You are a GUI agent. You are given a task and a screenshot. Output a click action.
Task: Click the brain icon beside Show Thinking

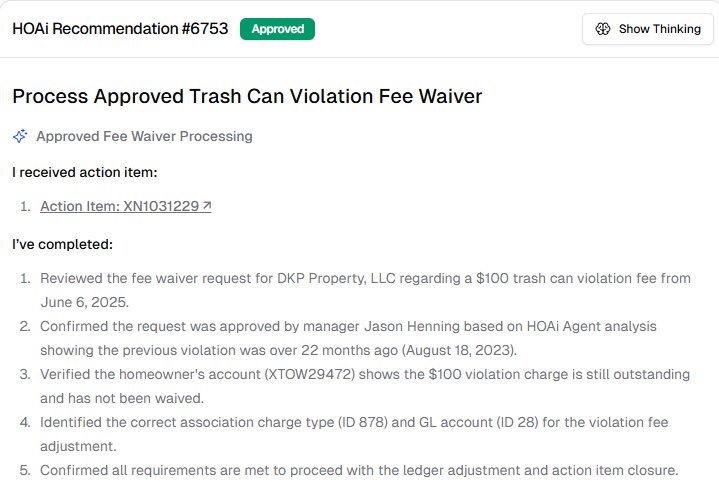pyautogui.click(x=602, y=29)
